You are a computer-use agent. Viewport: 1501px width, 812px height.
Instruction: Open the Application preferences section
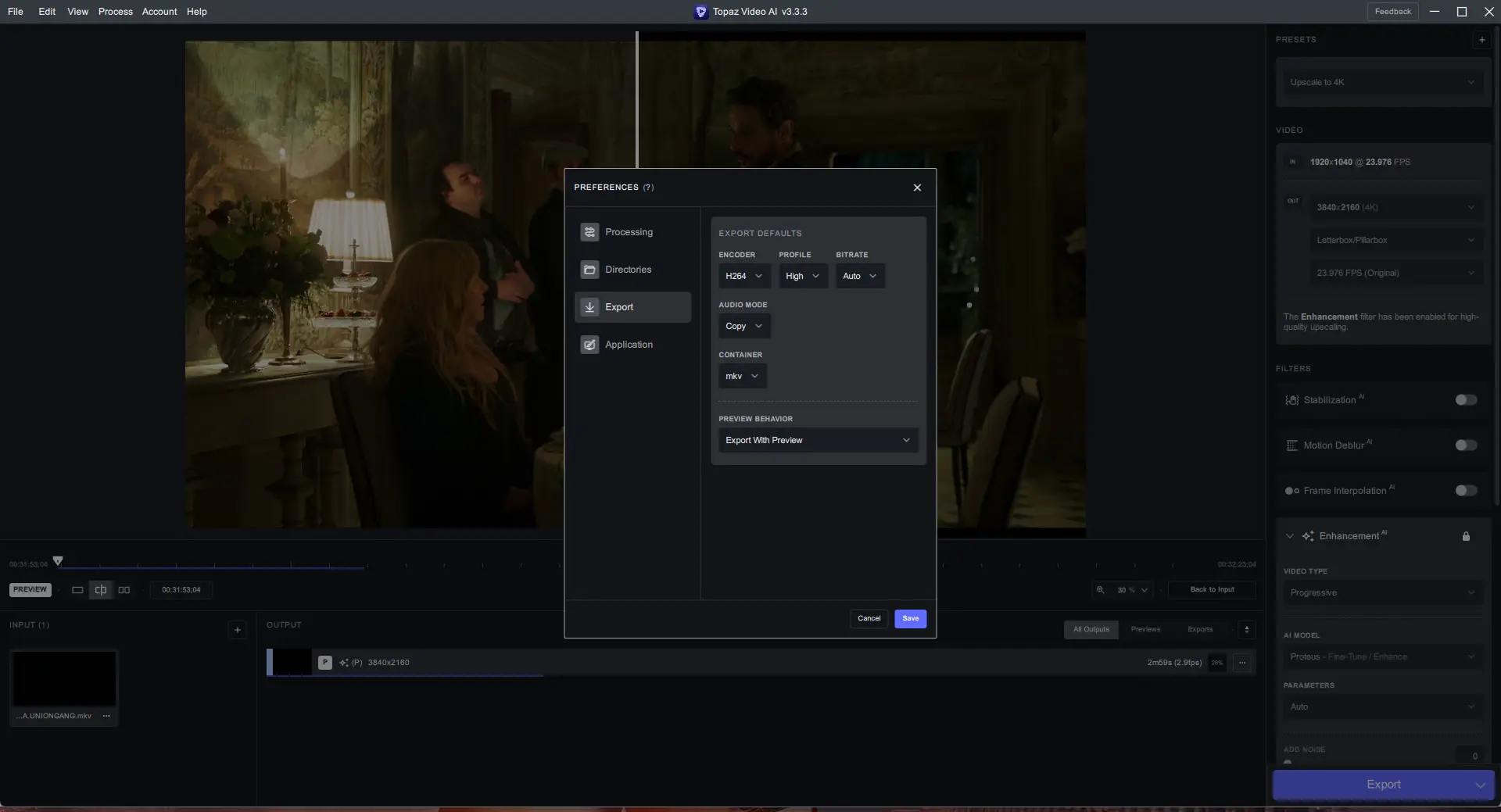[632, 345]
